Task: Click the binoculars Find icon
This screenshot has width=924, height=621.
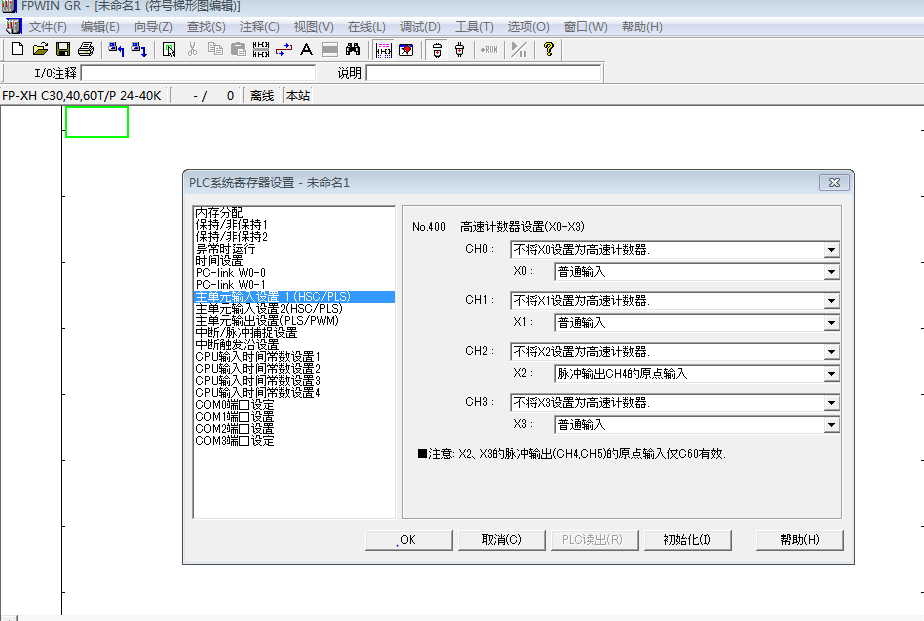Action: pyautogui.click(x=352, y=49)
